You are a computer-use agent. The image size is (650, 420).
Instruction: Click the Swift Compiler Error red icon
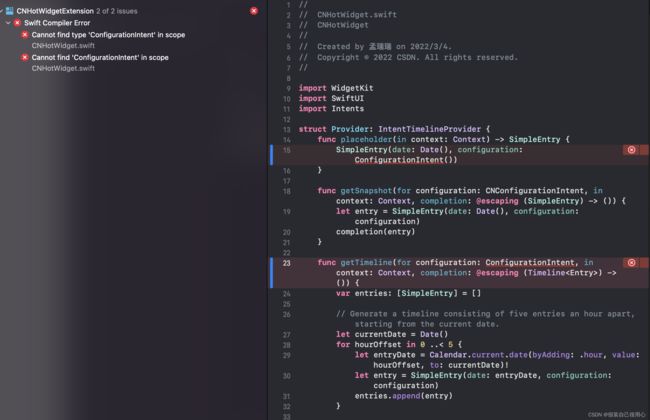tap(17, 23)
